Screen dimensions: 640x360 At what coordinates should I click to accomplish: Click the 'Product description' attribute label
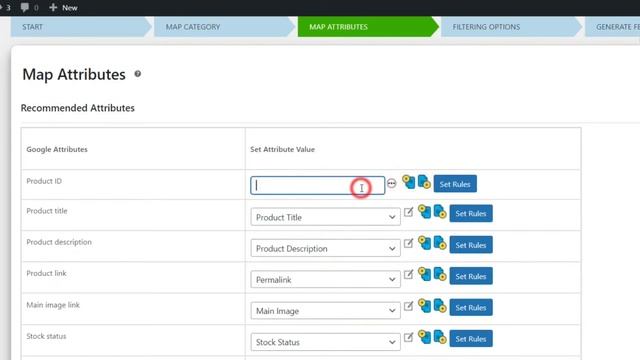[59, 242]
